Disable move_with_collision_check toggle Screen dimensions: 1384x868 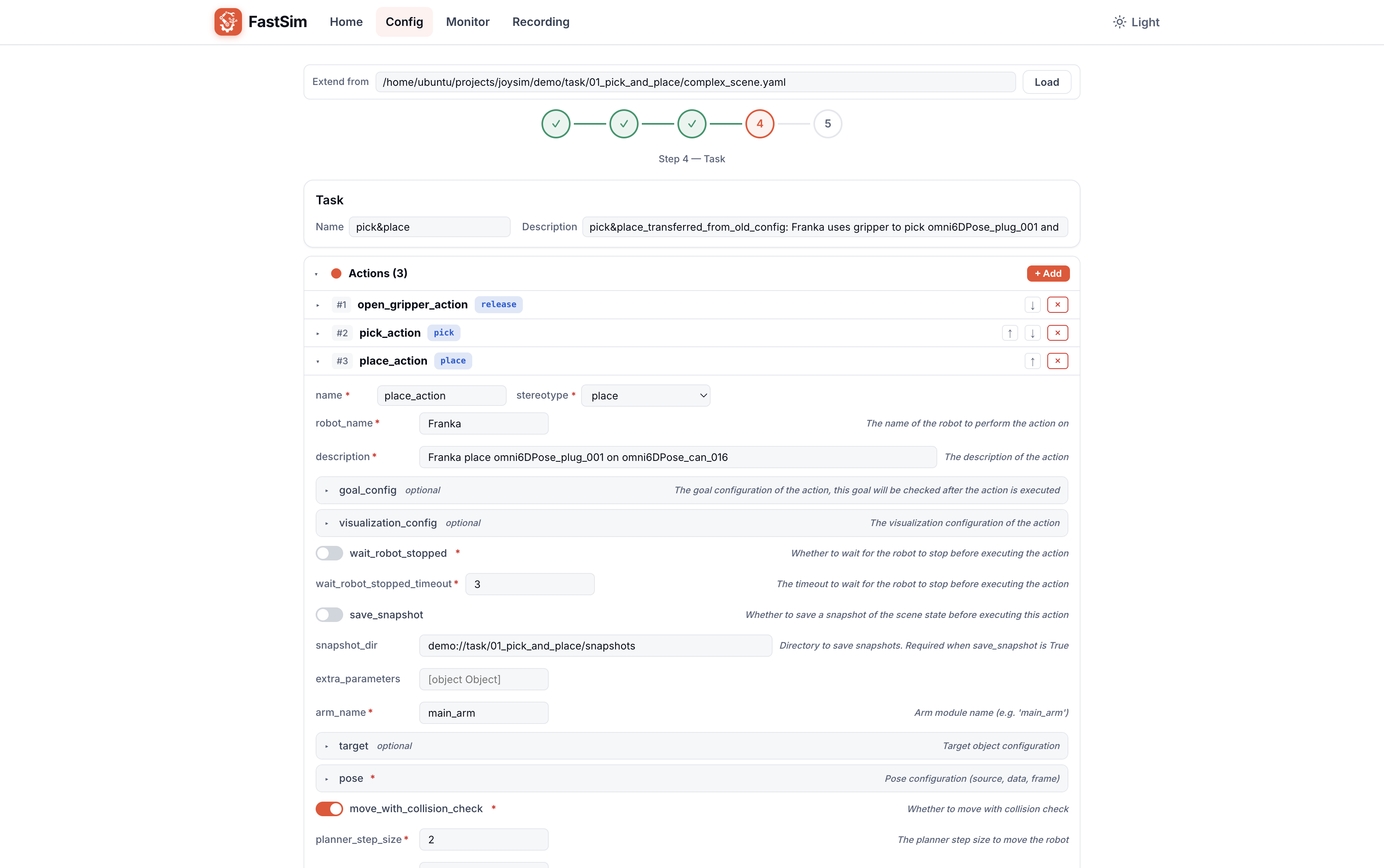coord(329,809)
